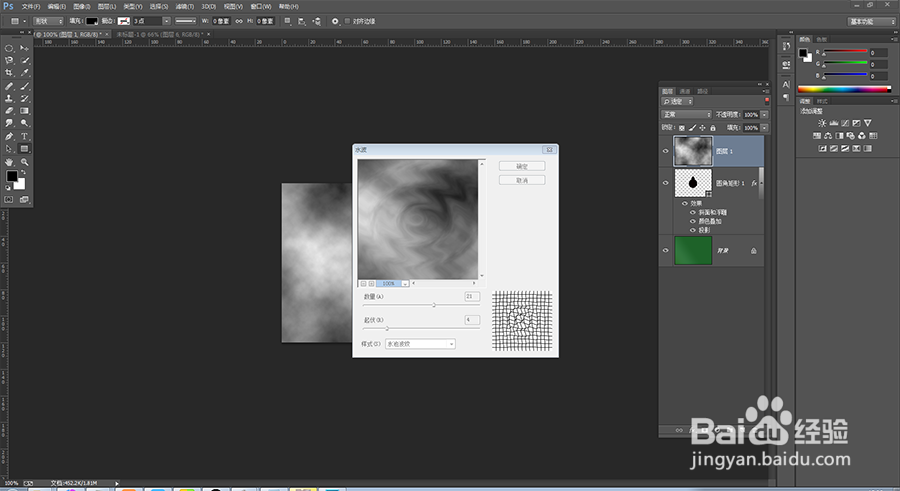Click the Levels adjustment icon

[833, 123]
